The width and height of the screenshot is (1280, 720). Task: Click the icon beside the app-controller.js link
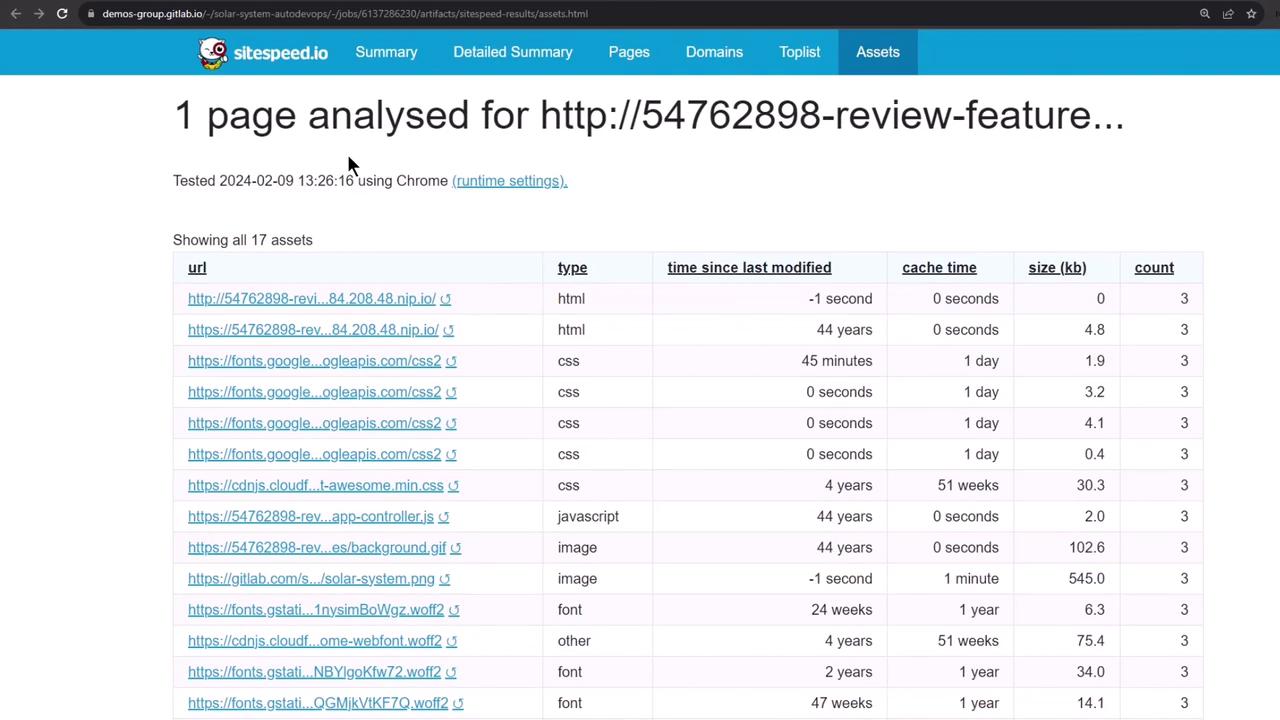pyautogui.click(x=444, y=517)
